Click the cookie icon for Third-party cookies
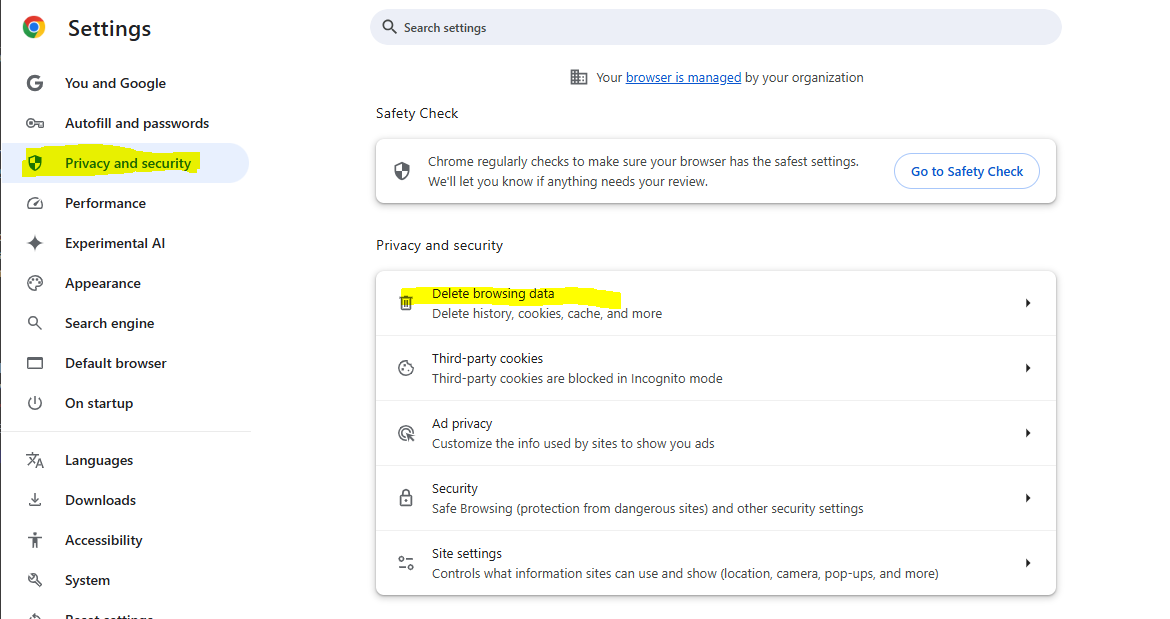Image resolution: width=1170 pixels, height=619 pixels. coord(406,368)
